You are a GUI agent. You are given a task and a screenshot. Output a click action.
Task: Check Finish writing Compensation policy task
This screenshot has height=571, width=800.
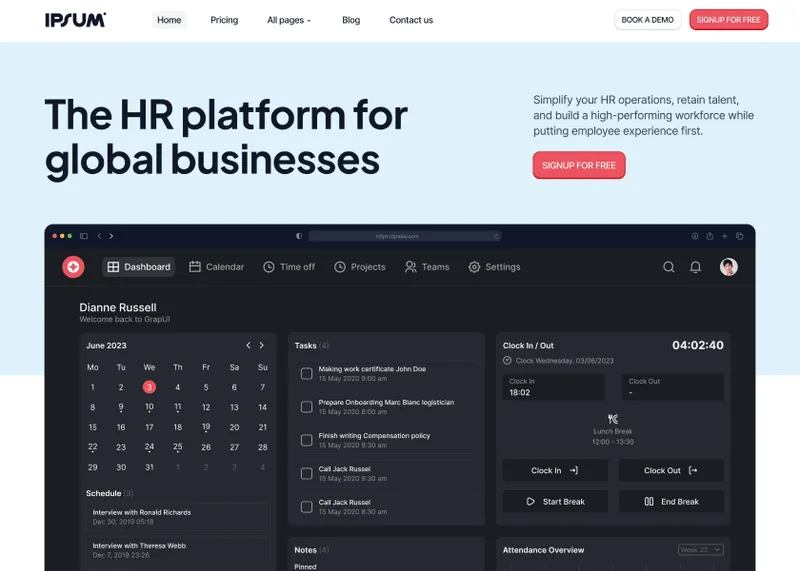(x=307, y=440)
